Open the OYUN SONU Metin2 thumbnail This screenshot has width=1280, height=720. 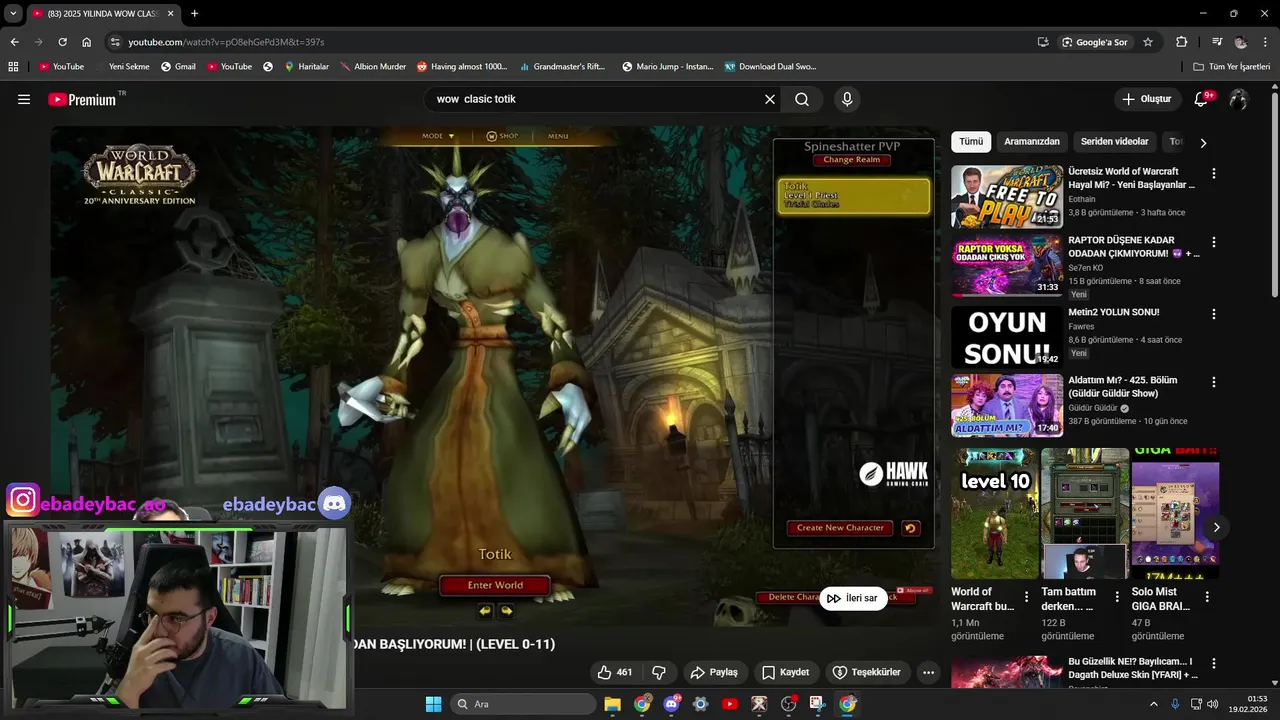[x=1006, y=336]
